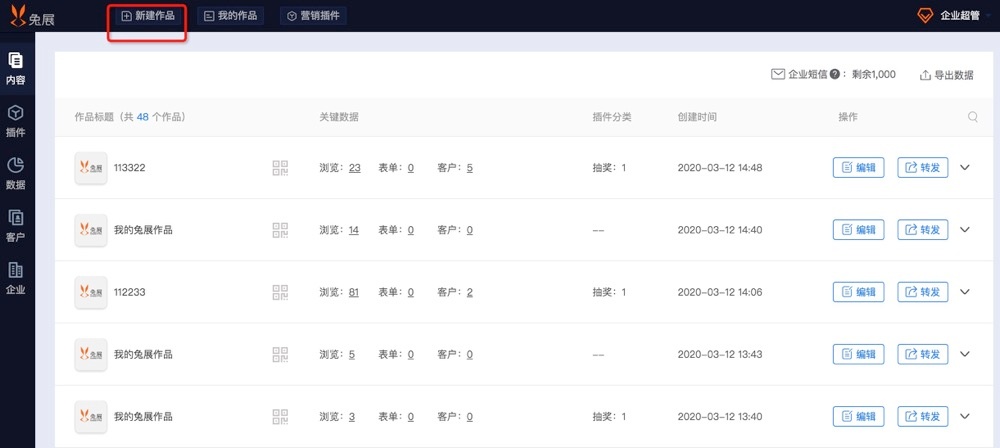This screenshot has width=1000, height=448.
Task: Expand more options for work created 14:40
Action: click(965, 230)
